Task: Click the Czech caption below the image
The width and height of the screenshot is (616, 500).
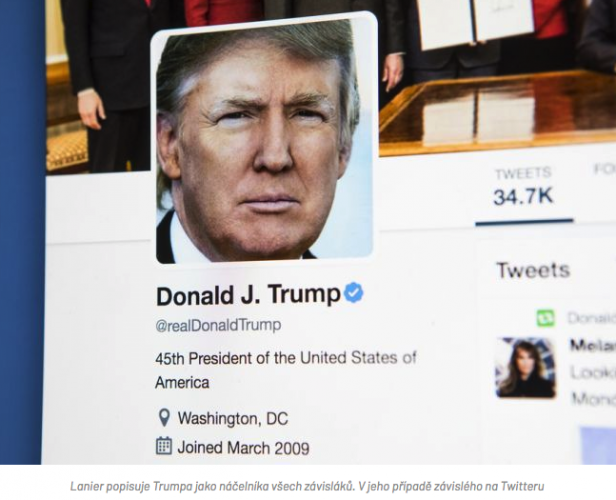Action: pyautogui.click(x=307, y=486)
